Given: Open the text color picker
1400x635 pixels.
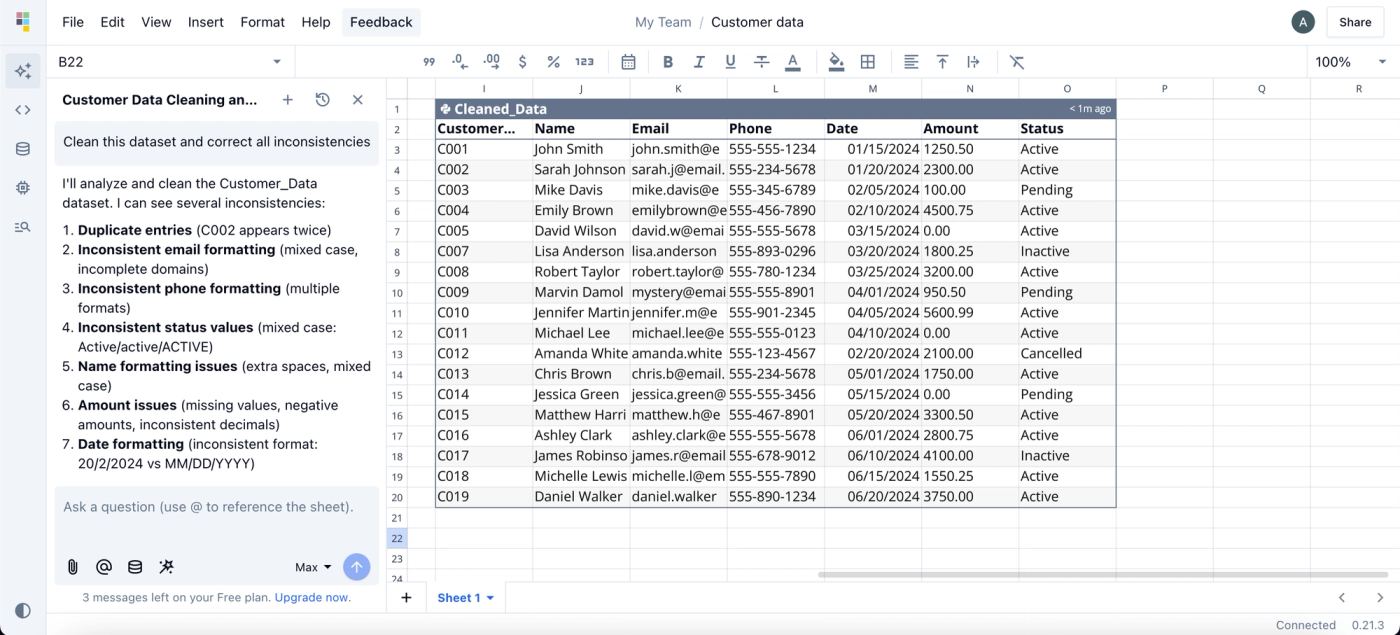Looking at the screenshot, I should point(792,62).
